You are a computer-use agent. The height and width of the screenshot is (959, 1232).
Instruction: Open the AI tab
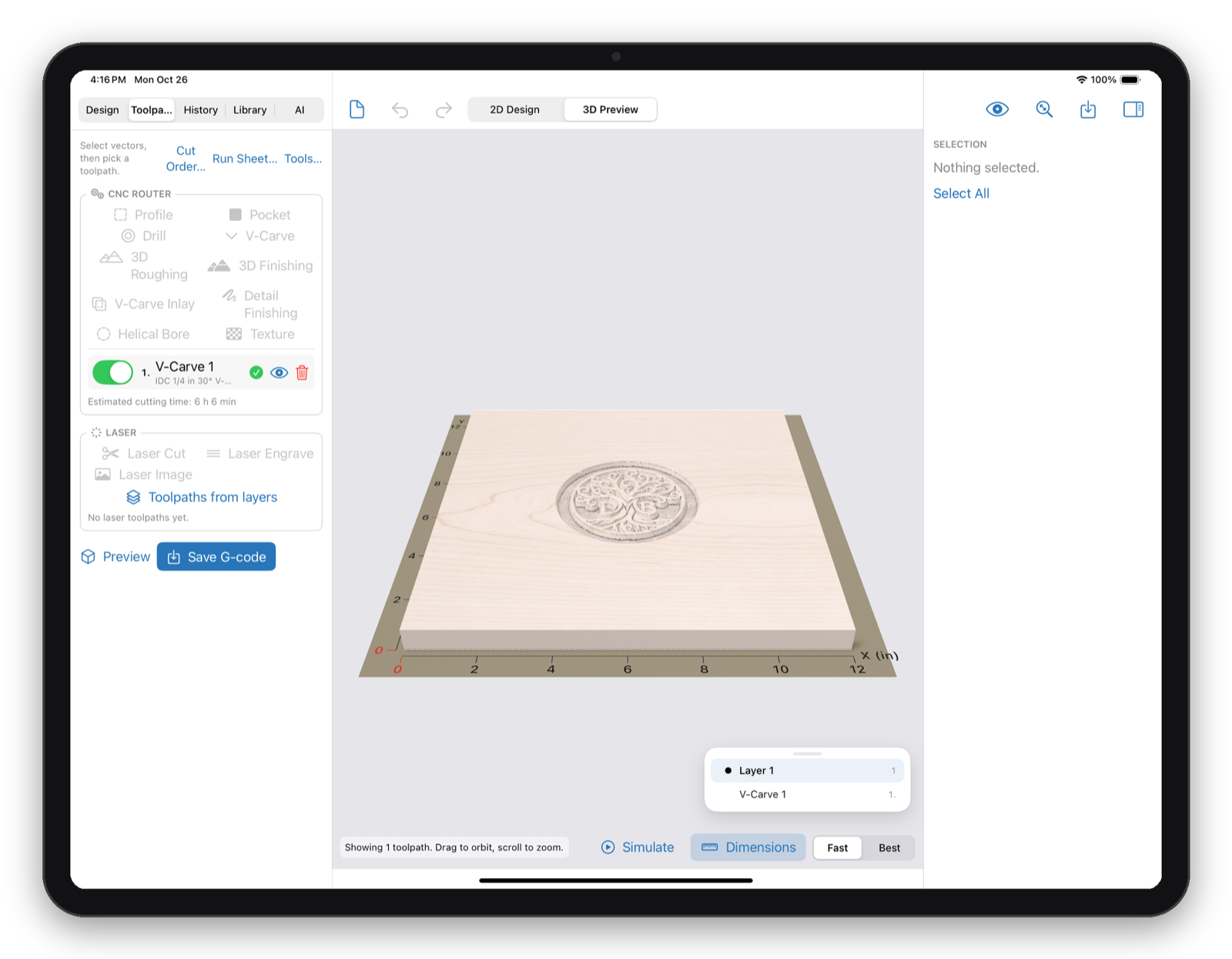tap(300, 110)
